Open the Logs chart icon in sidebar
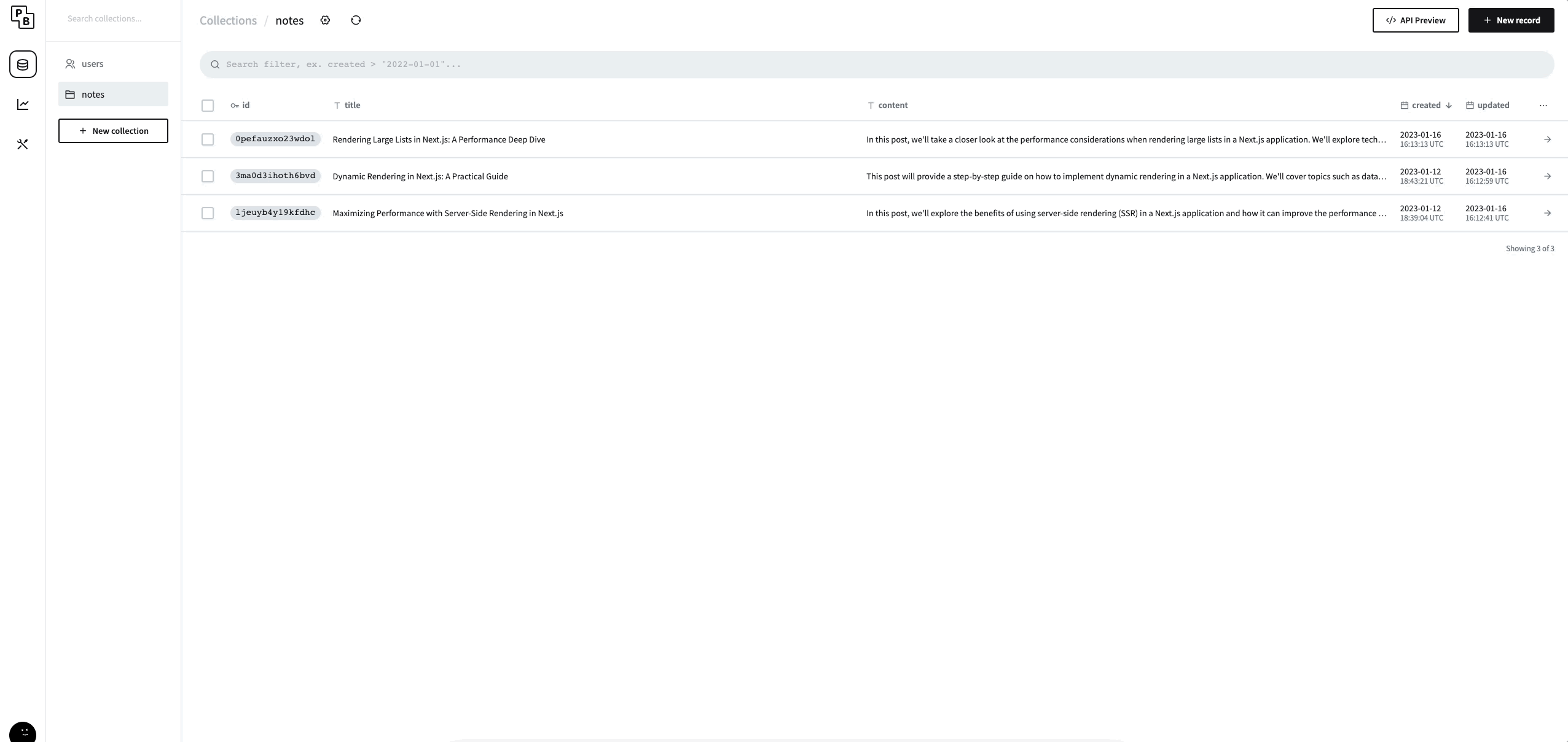This screenshot has width=1568, height=742. point(23,104)
